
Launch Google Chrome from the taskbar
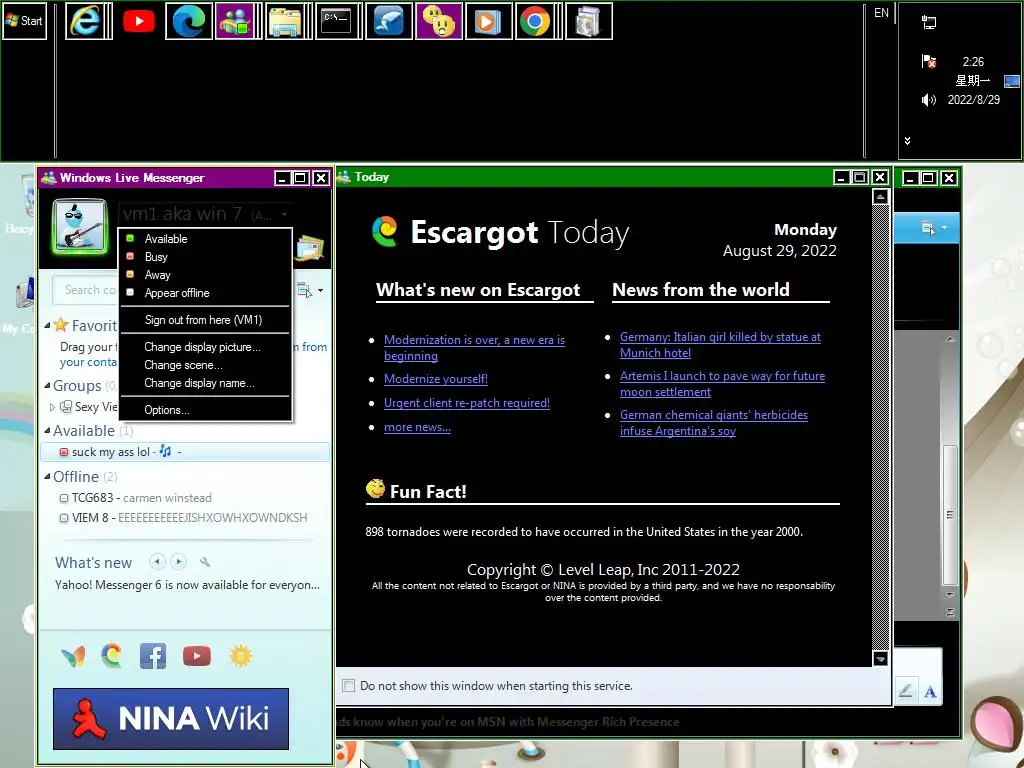click(535, 22)
